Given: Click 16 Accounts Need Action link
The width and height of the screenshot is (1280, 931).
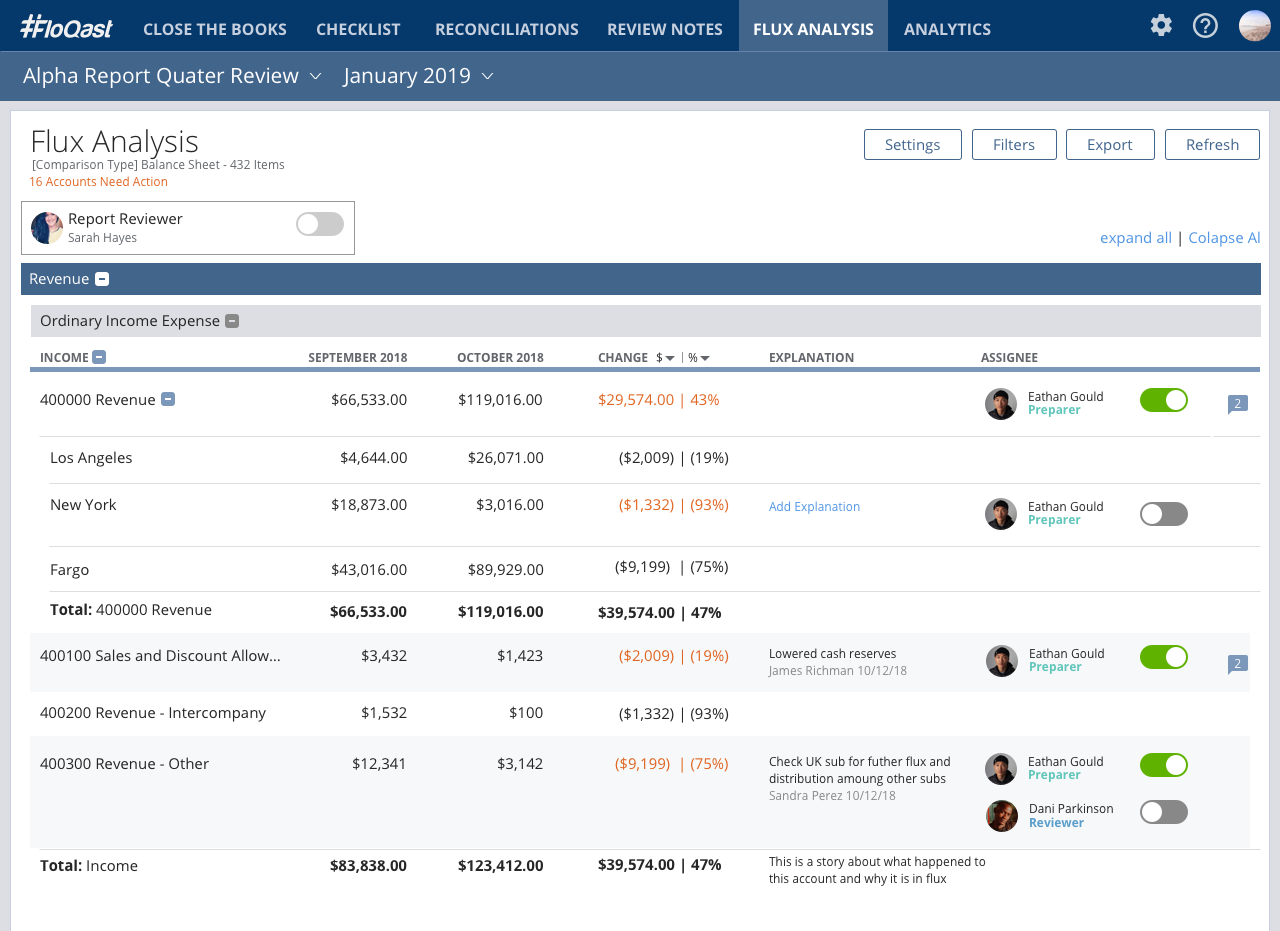Looking at the screenshot, I should (x=98, y=182).
